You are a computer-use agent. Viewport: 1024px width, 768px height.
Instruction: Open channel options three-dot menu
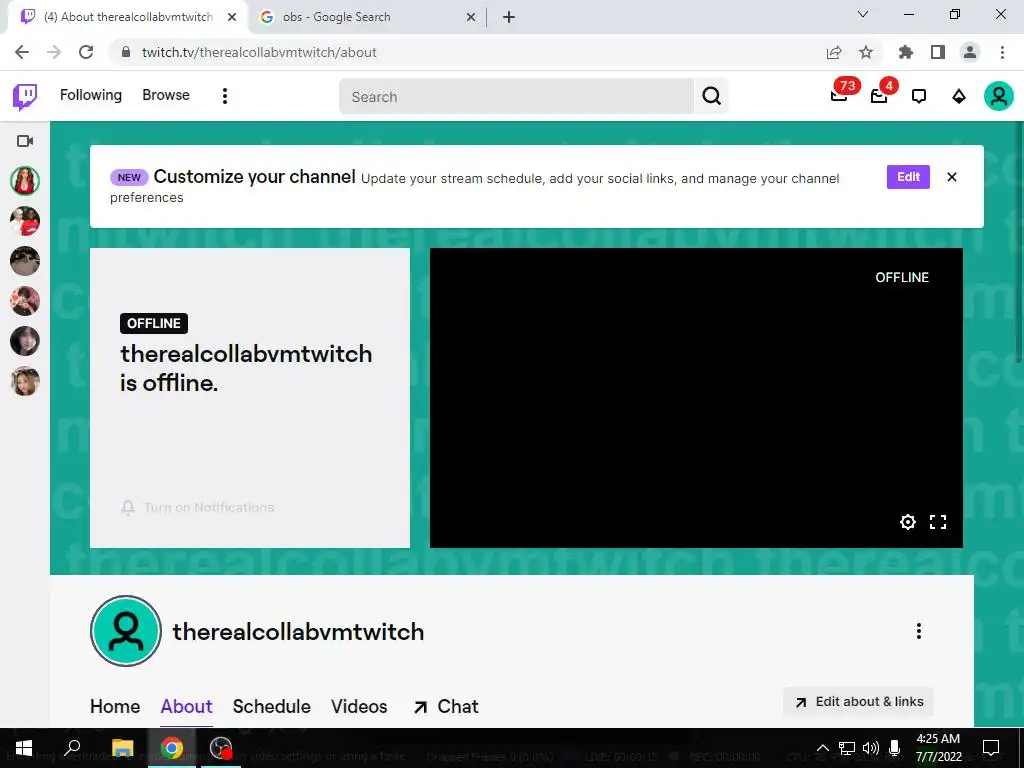919,631
